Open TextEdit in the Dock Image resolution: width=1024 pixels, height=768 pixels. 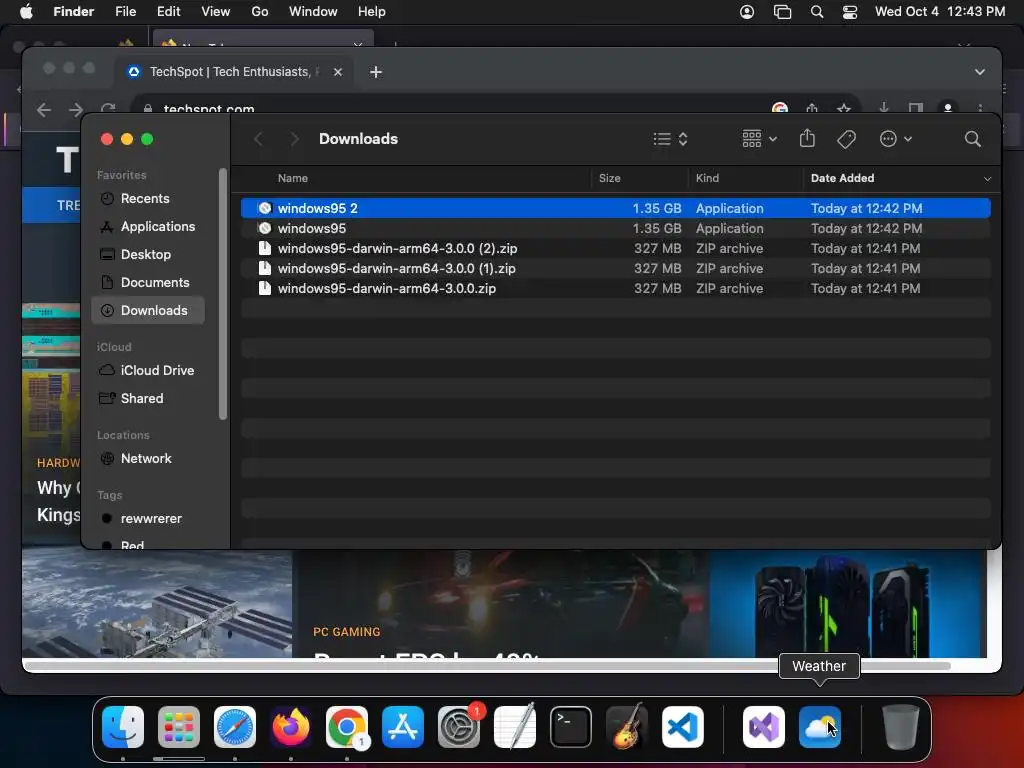[x=515, y=727]
